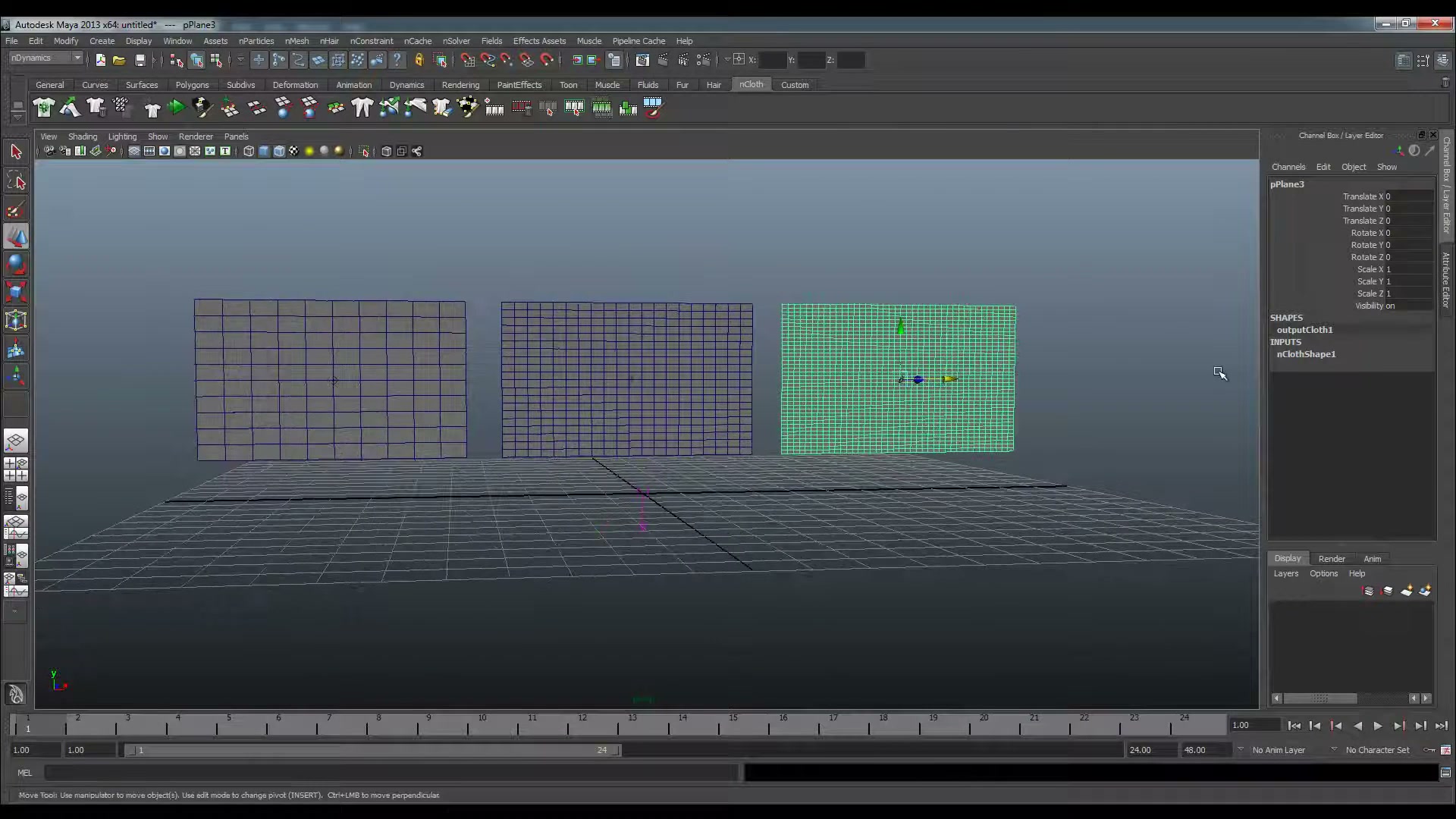
Task: Click the Create nCloth shirt icon on shelf
Action: [x=44, y=108]
